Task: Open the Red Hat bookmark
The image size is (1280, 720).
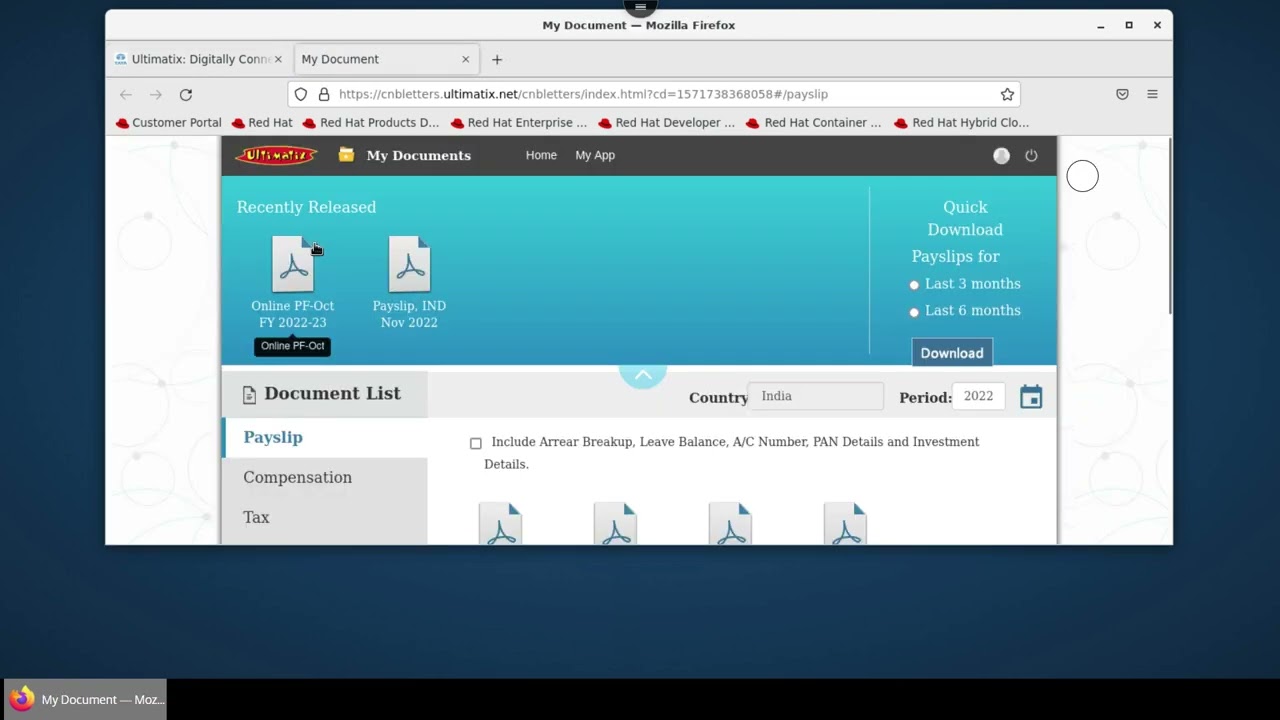Action: [x=262, y=123]
